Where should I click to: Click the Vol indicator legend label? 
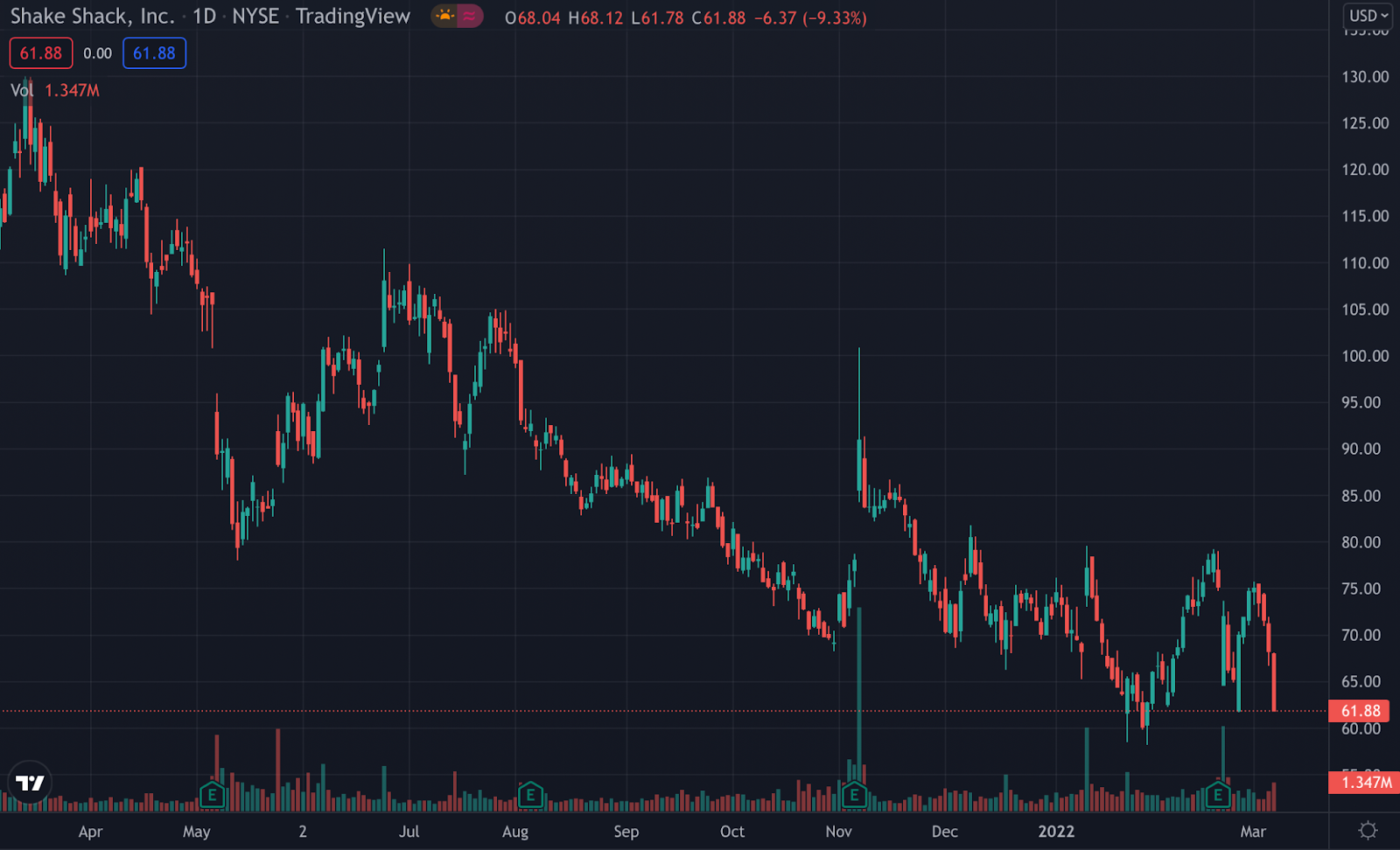tap(22, 90)
